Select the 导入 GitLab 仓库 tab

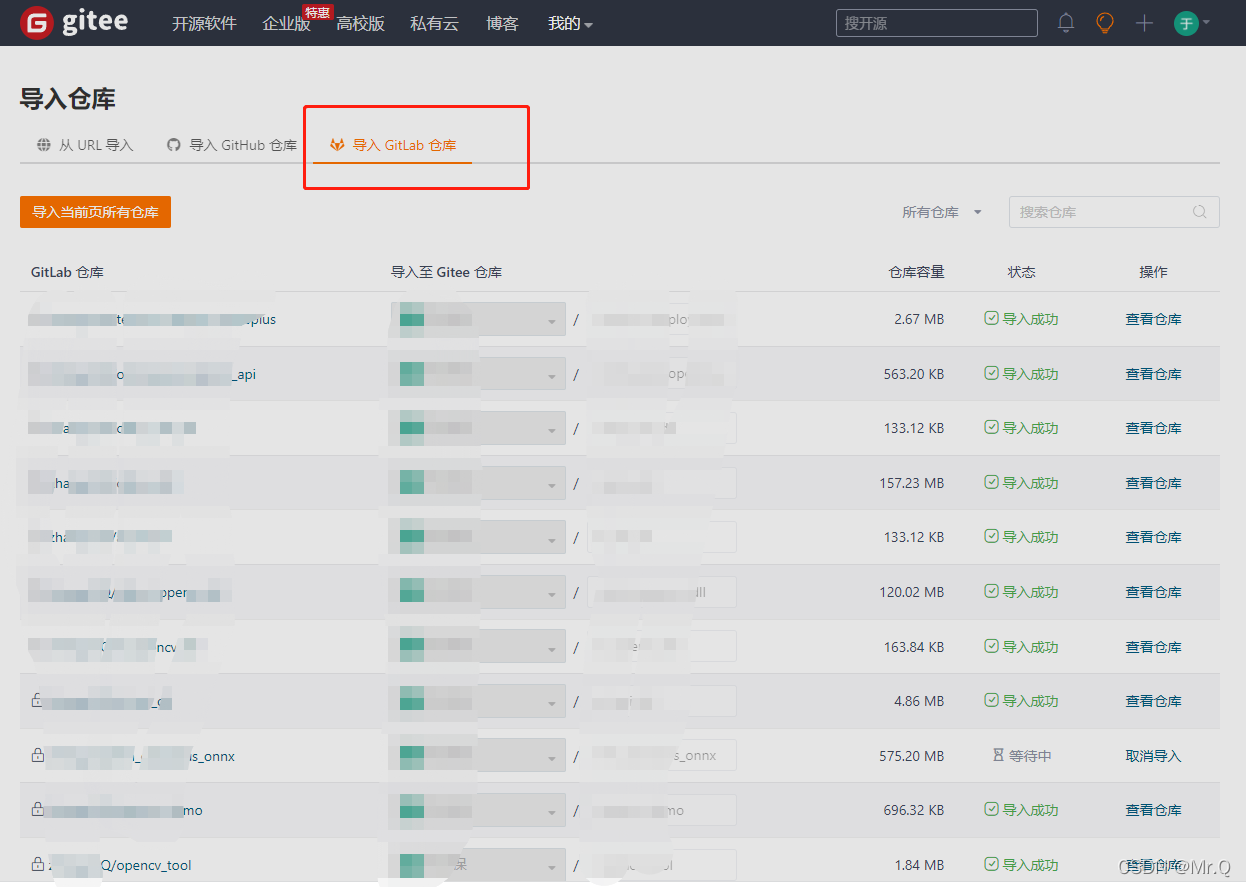click(x=393, y=145)
